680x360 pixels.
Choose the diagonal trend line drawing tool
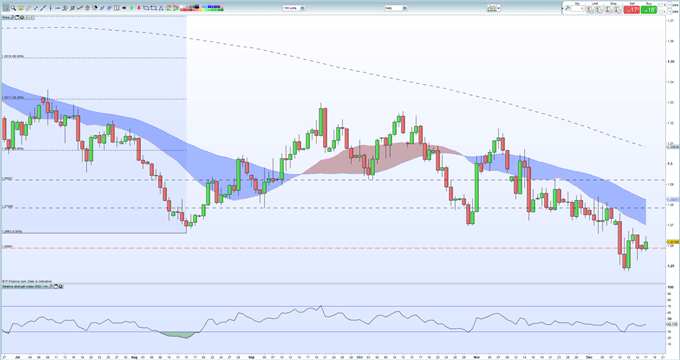tap(43, 8)
